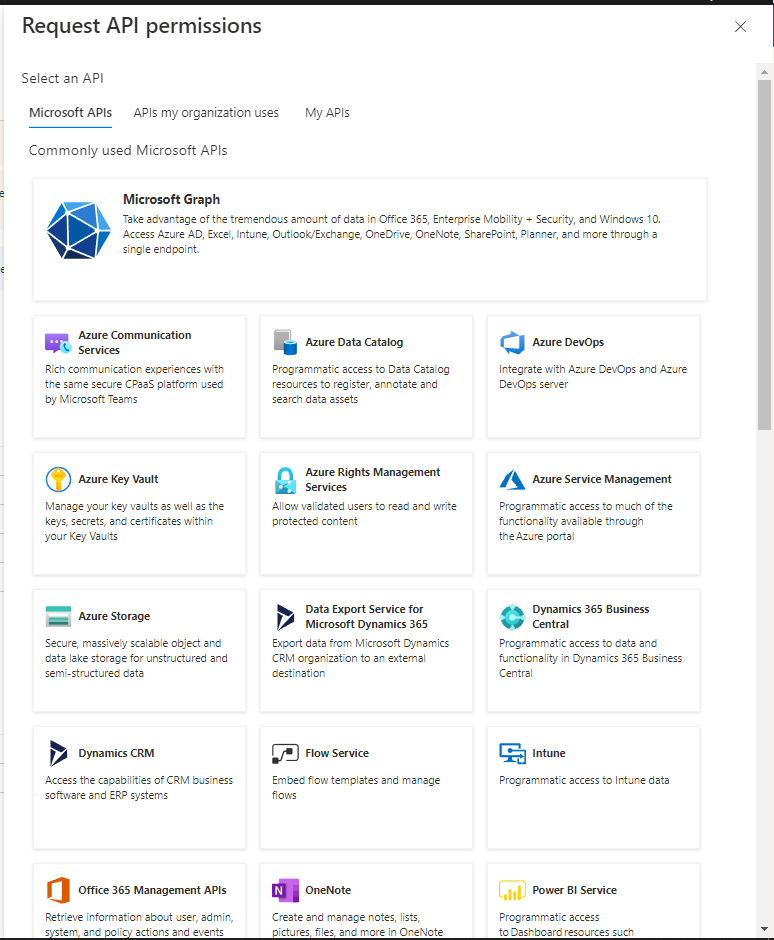Click the Azure Communication Services icon
The height and width of the screenshot is (940, 774).
(x=58, y=343)
